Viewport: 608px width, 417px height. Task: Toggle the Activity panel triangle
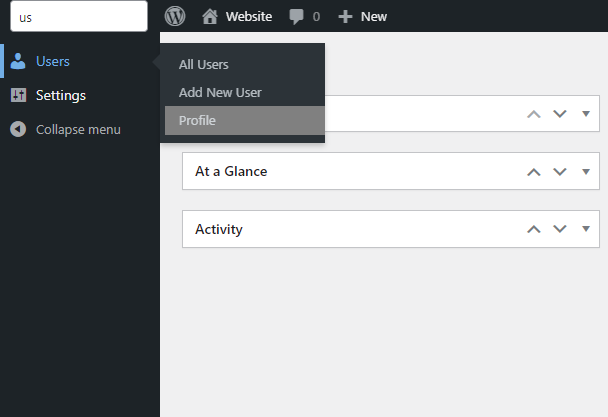(x=586, y=229)
